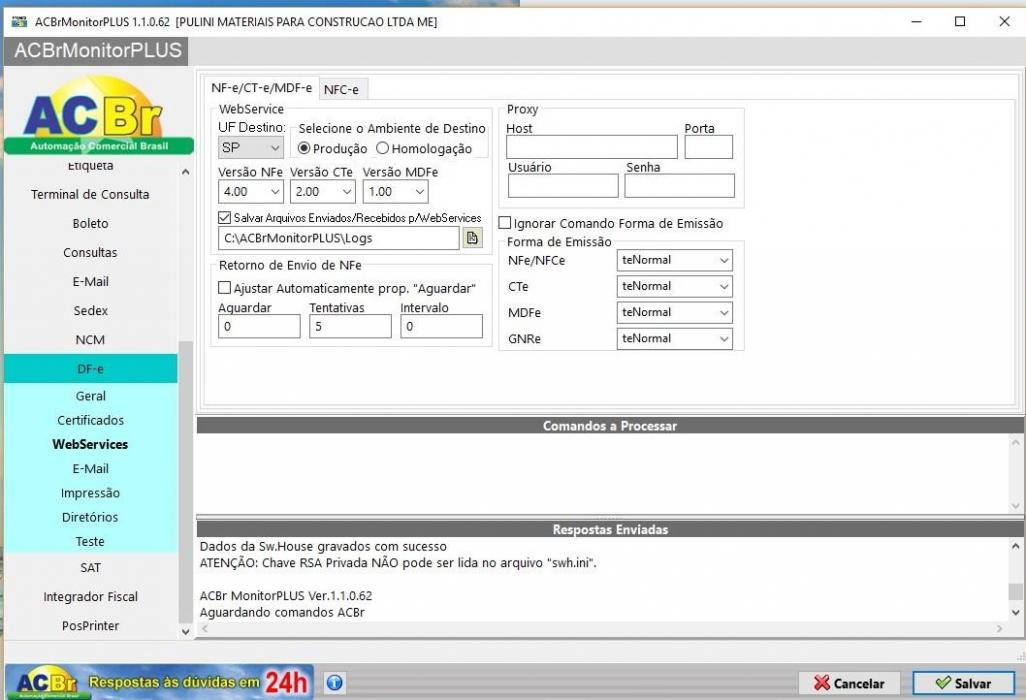Select Produção environment radio button
The height and width of the screenshot is (700, 1026).
304,149
